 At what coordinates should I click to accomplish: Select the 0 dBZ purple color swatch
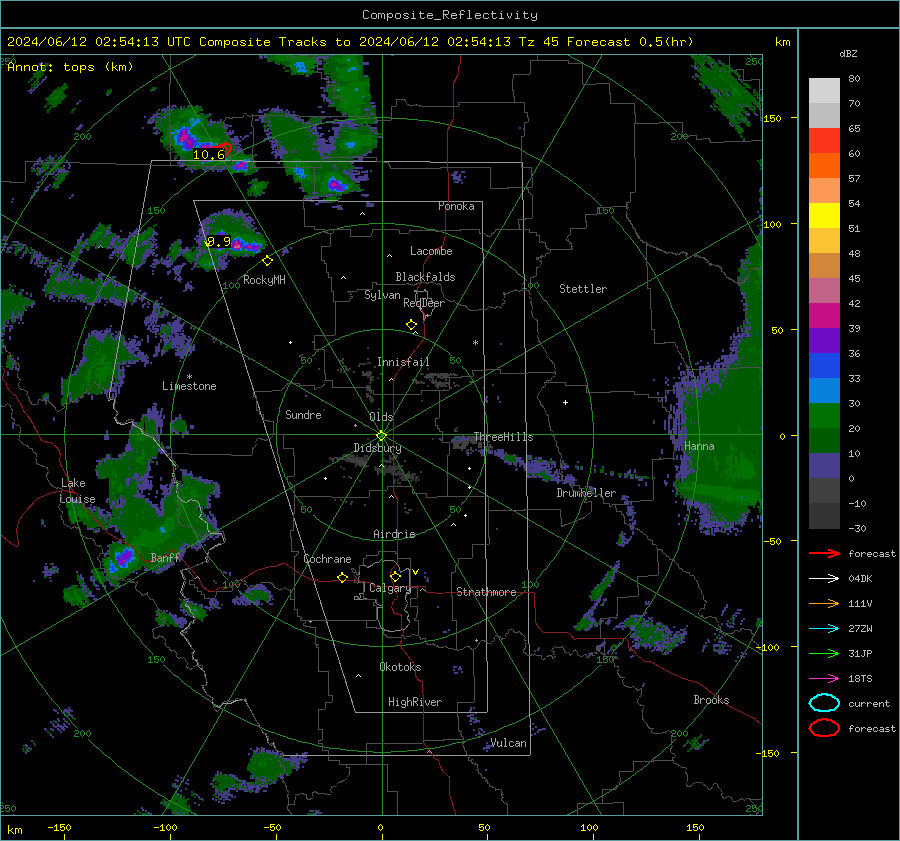(x=824, y=466)
